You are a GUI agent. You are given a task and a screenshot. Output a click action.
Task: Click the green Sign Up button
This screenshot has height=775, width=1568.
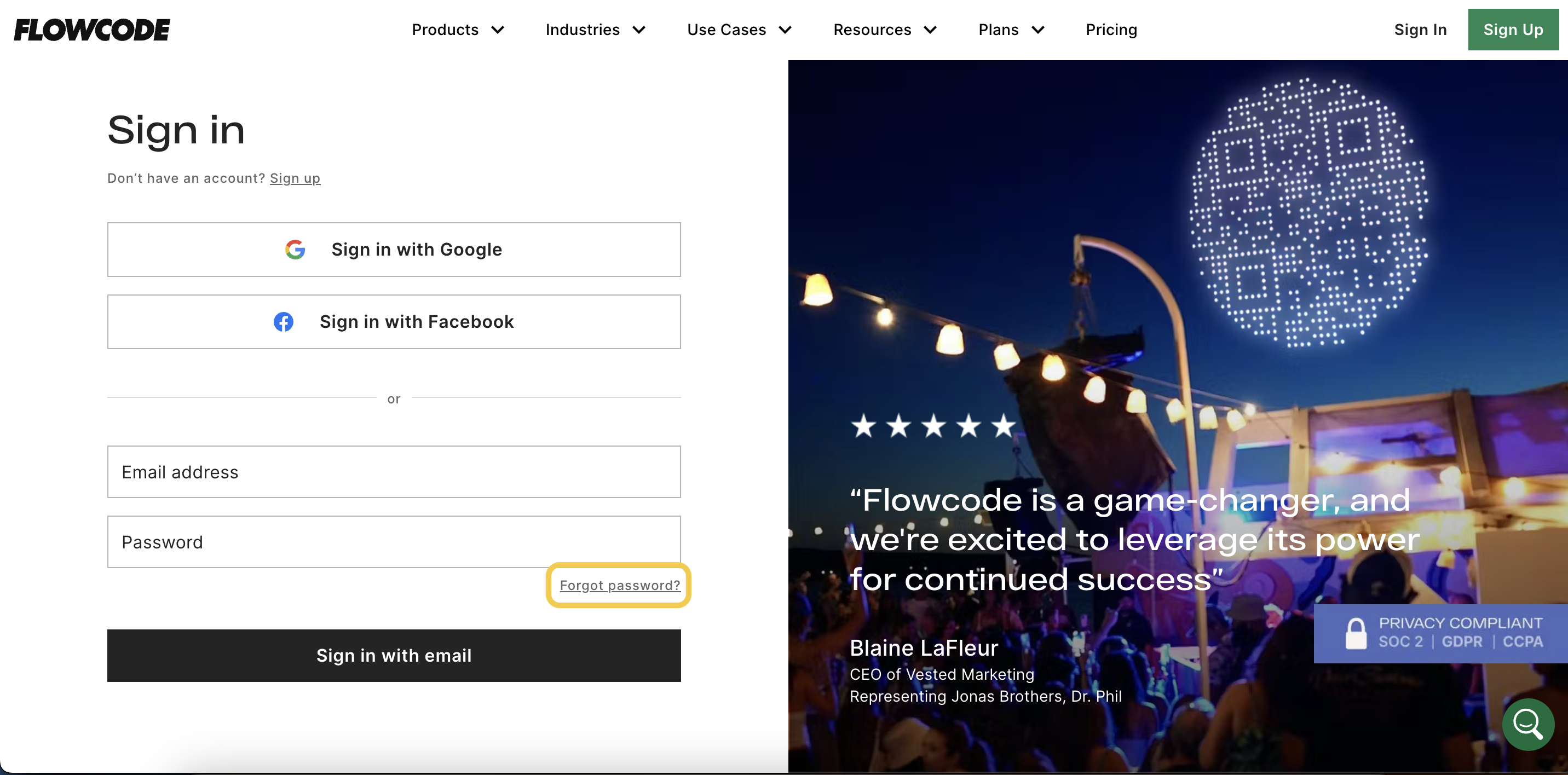pos(1513,30)
